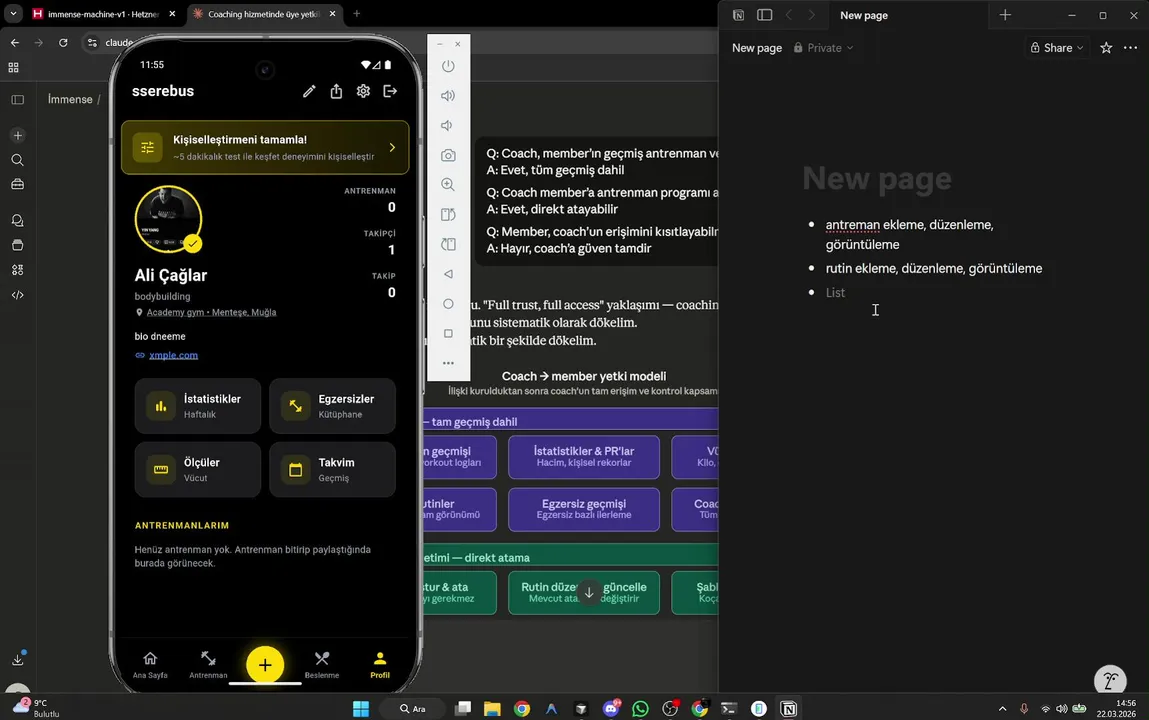This screenshot has height=720, width=1149.
Task: Click the TAKİPÇİ follower count 1
Action: (391, 250)
